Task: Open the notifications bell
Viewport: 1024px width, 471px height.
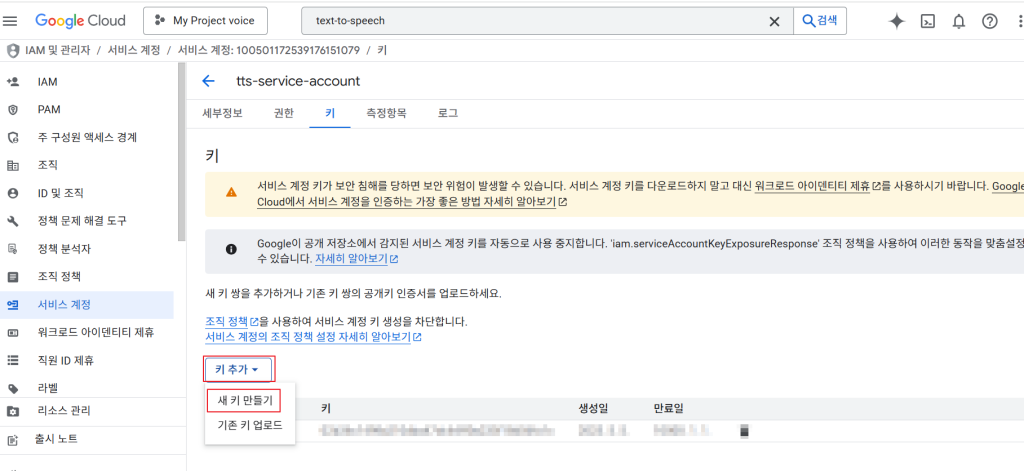Action: pos(959,21)
